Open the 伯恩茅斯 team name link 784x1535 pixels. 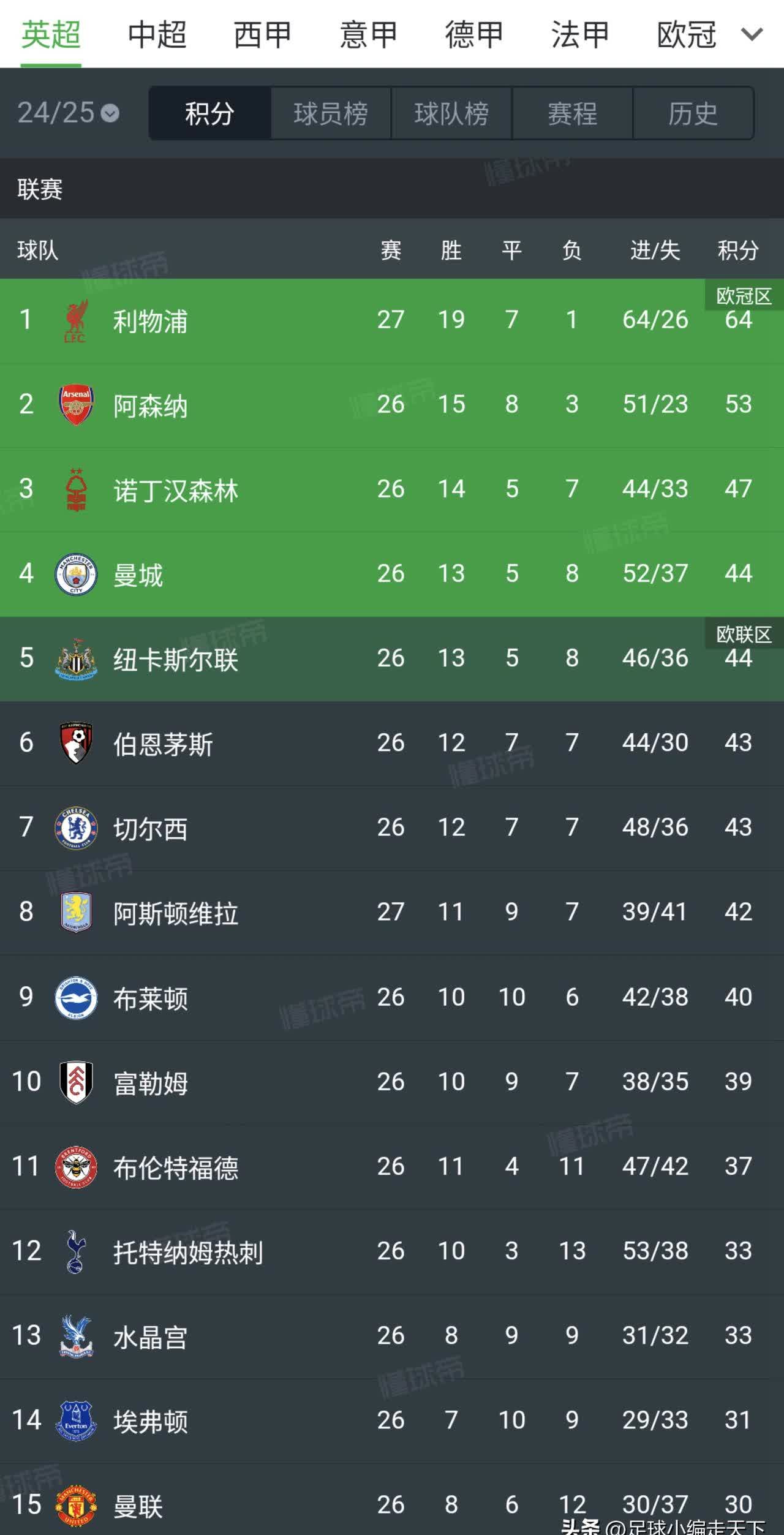(x=163, y=744)
